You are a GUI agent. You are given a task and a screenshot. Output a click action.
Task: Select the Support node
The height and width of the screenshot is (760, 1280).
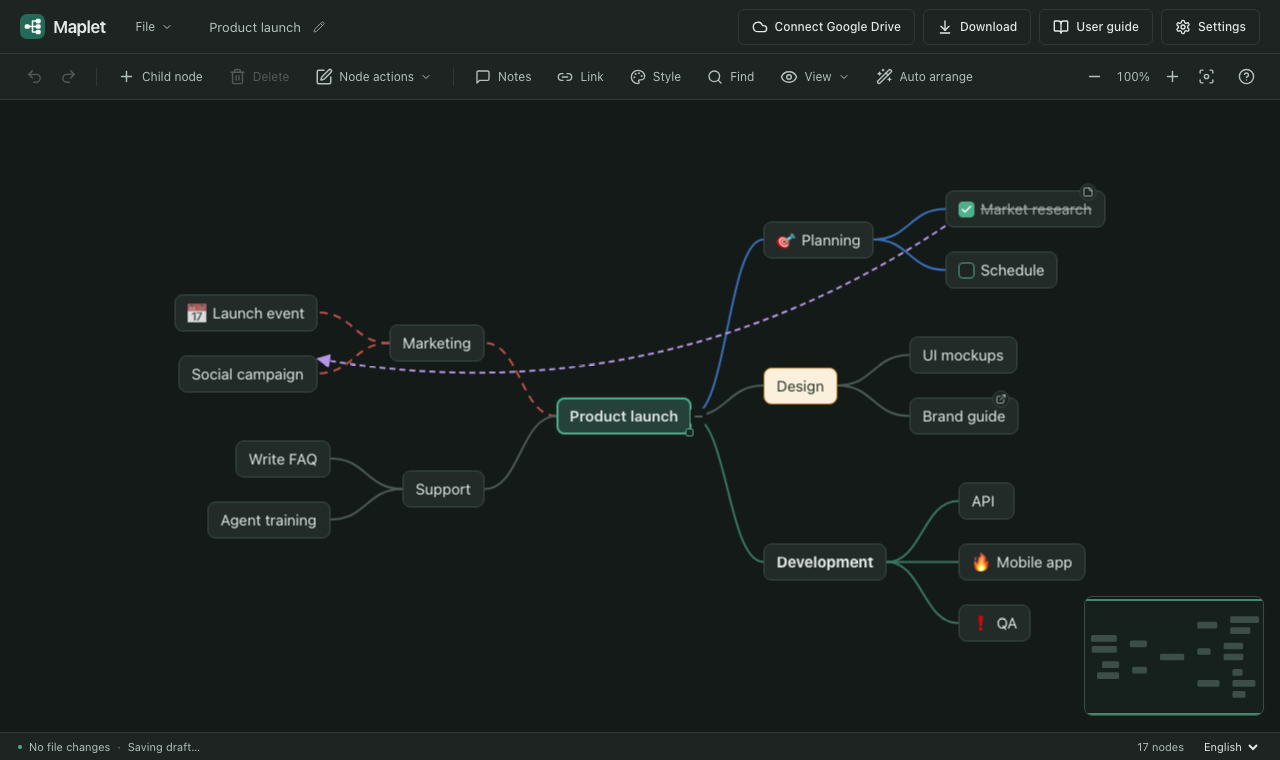[x=443, y=489]
